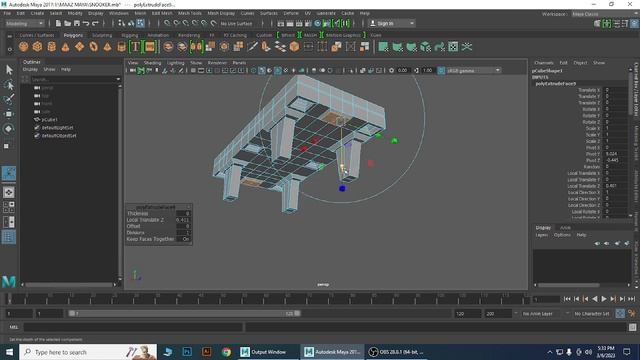This screenshot has width=640, height=360.
Task: Create a polygon cone from the shelf
Action: pos(65,47)
